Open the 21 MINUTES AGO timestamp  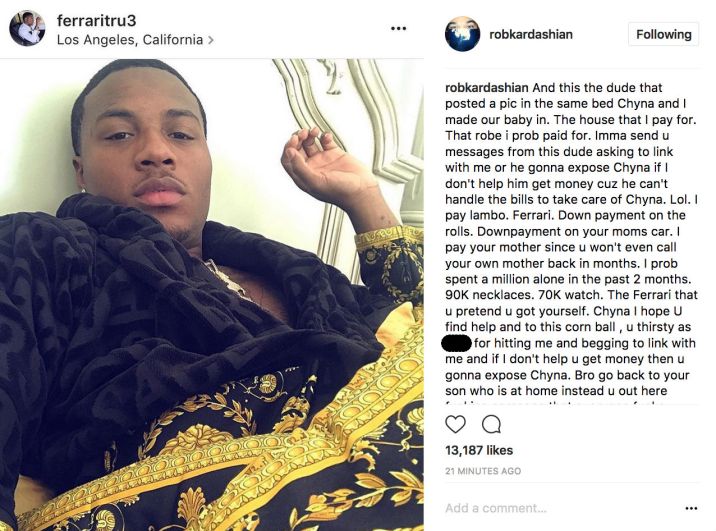pyautogui.click(x=483, y=471)
